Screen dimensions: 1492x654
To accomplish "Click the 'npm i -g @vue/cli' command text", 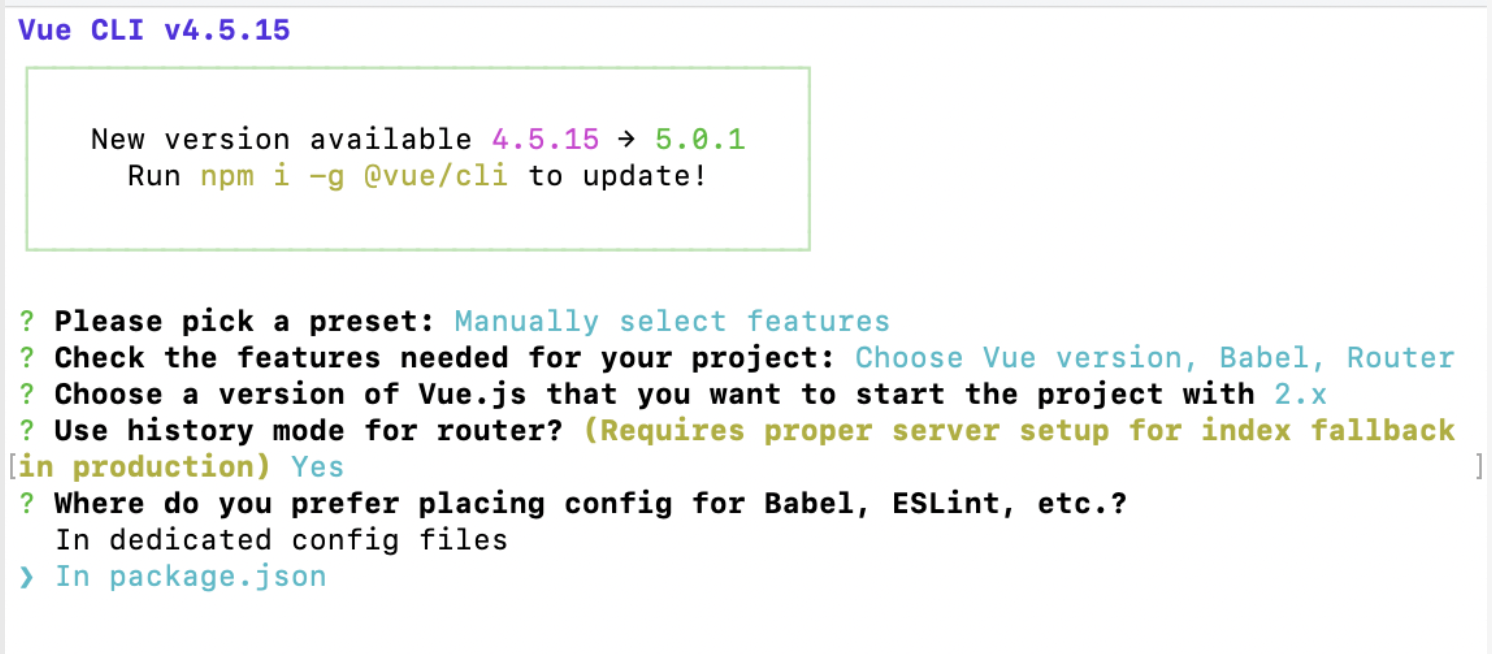I will 354,176.
